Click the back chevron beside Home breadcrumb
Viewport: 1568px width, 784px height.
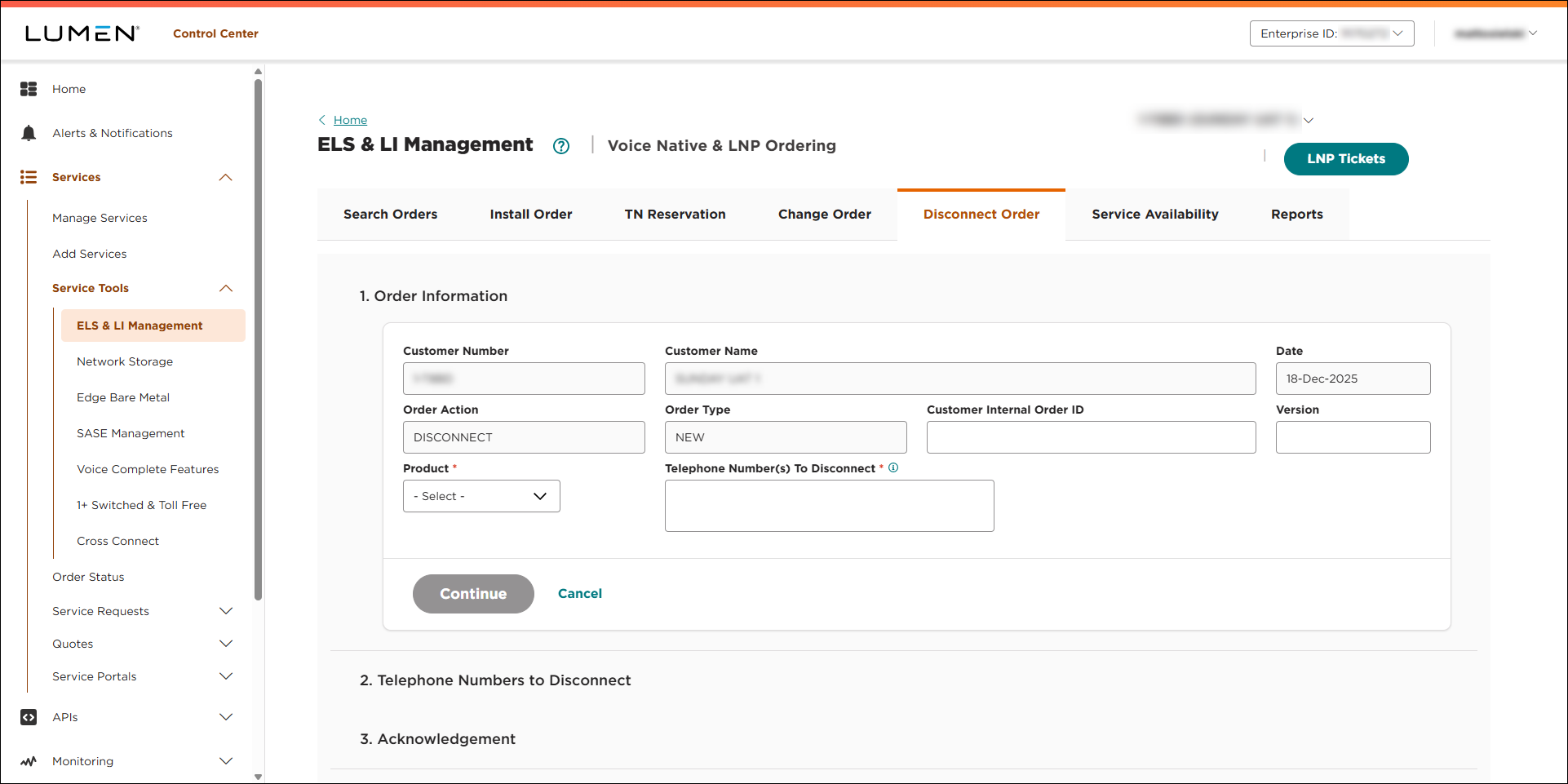(x=321, y=119)
